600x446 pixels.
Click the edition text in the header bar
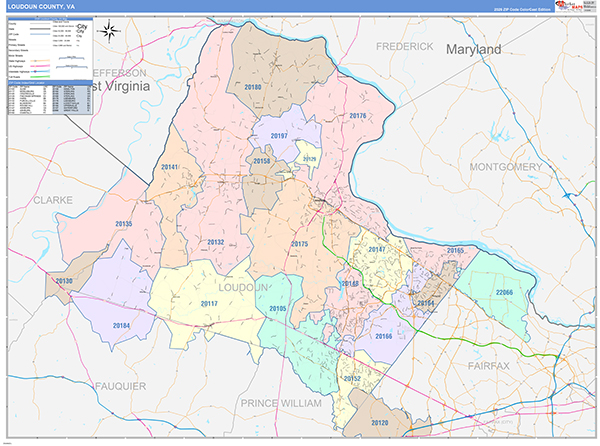click(522, 9)
